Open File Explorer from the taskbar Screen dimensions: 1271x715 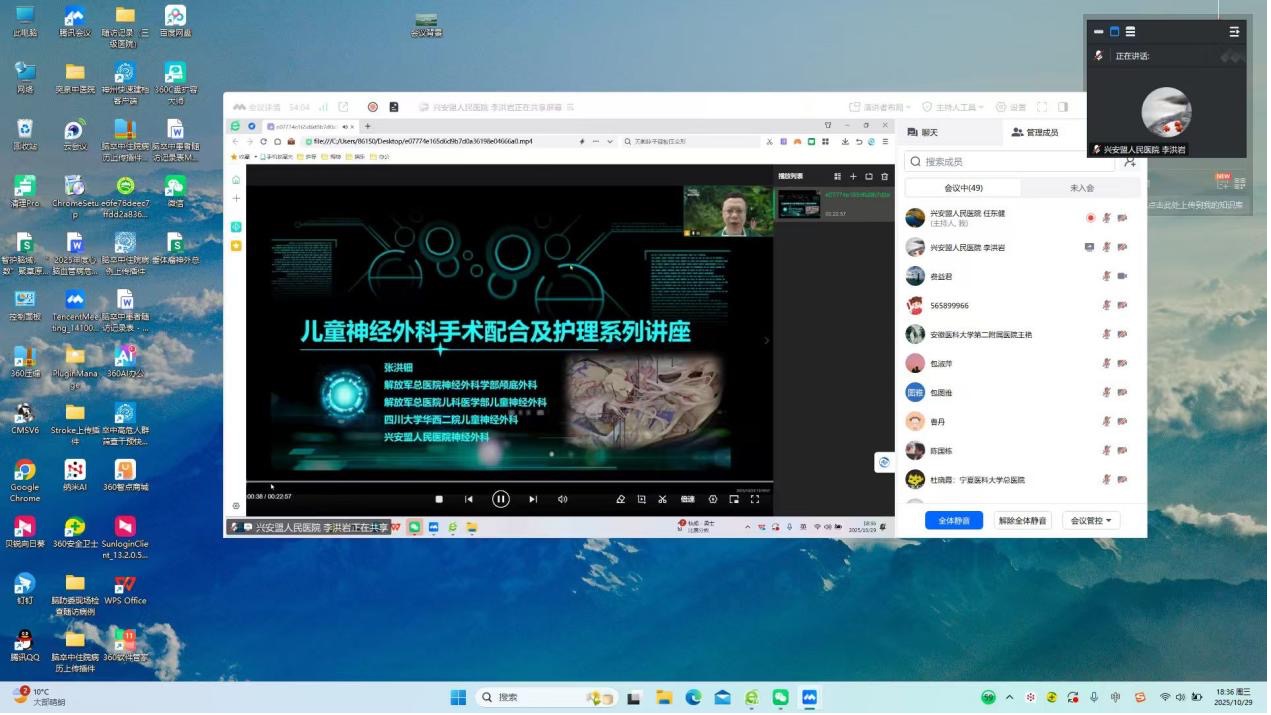664,698
